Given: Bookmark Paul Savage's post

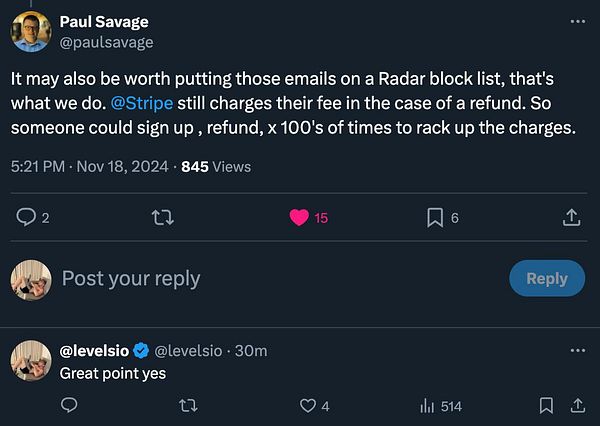Looking at the screenshot, I should pos(435,217).
